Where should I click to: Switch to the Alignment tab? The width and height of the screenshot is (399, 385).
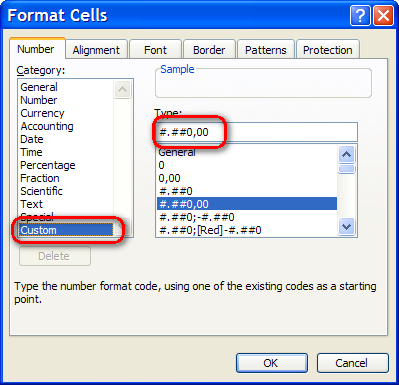(96, 50)
